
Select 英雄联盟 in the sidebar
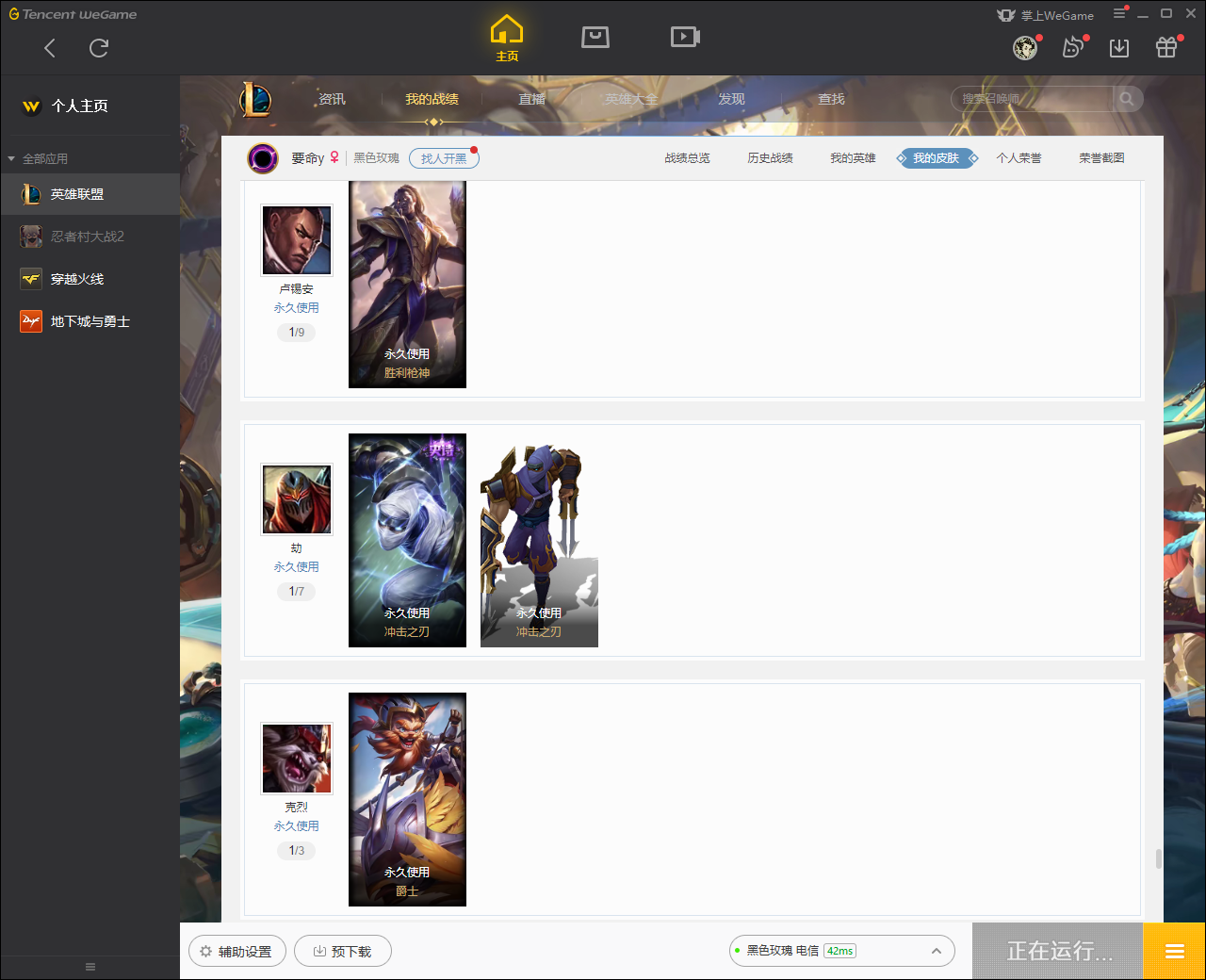[90, 194]
